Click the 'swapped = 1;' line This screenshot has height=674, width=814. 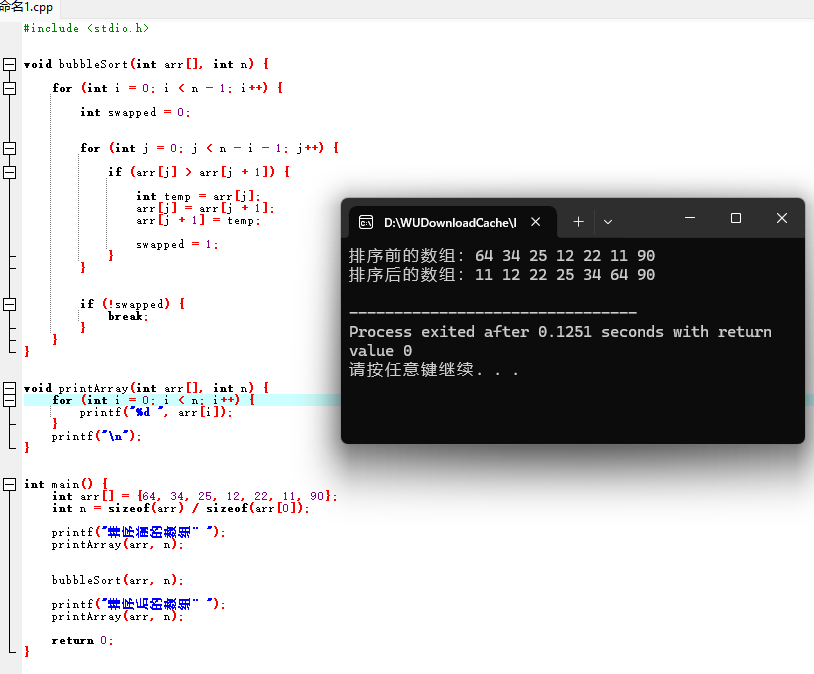(177, 244)
